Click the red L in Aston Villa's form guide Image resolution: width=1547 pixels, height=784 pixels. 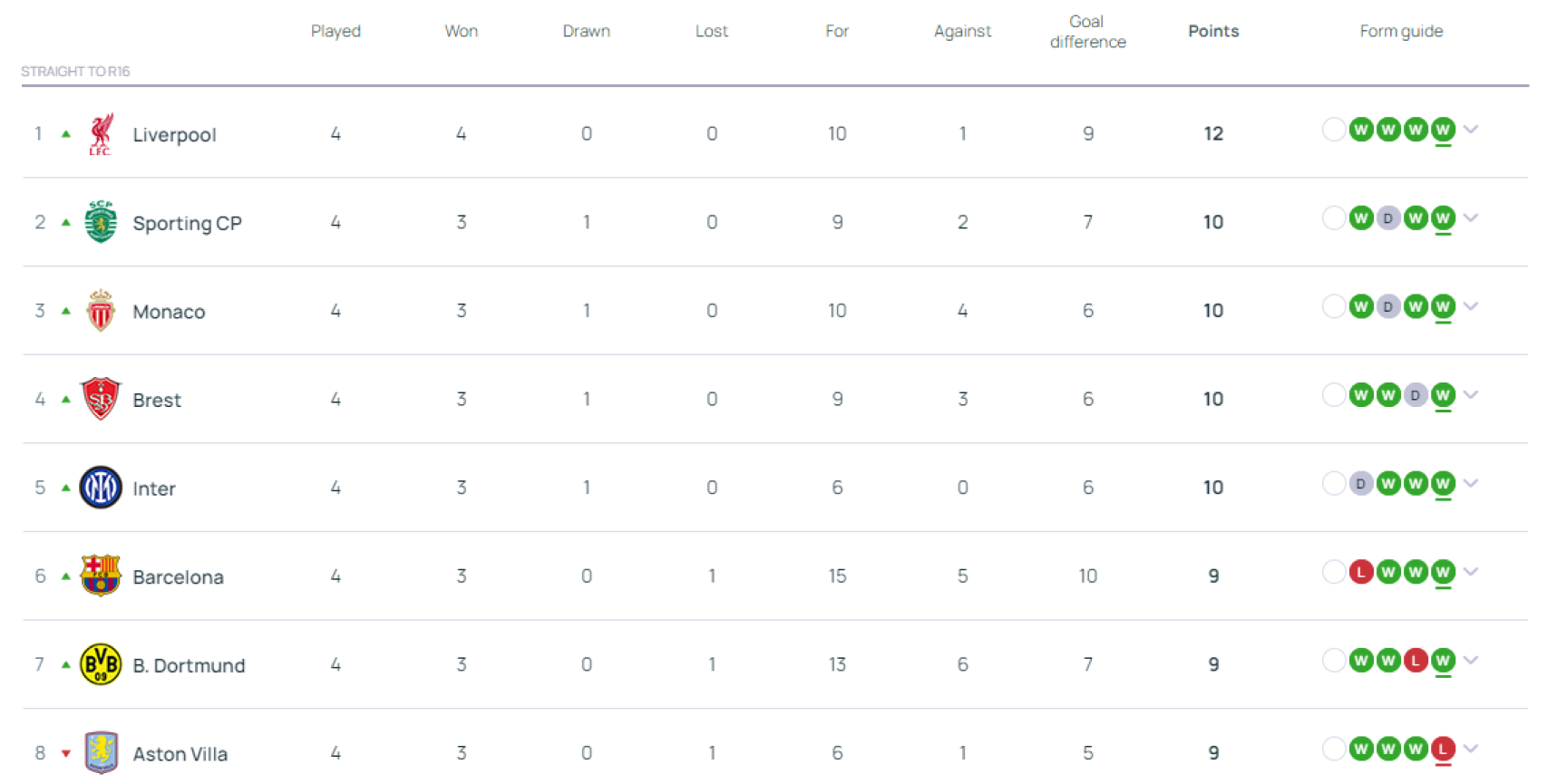click(x=1443, y=750)
